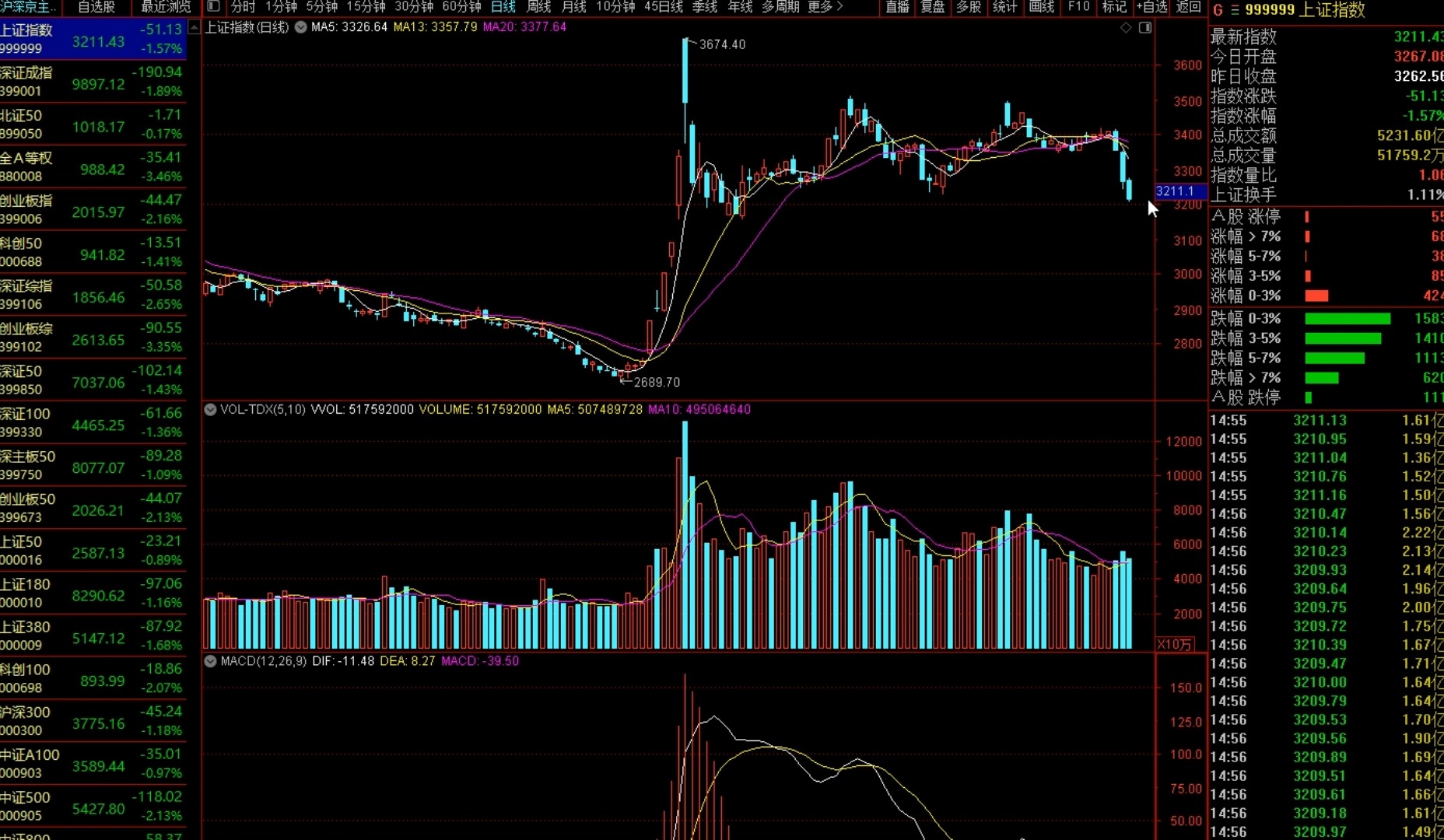The width and height of the screenshot is (1444, 840).
Task: Select 上证50 000016 row
Action: 93,551
